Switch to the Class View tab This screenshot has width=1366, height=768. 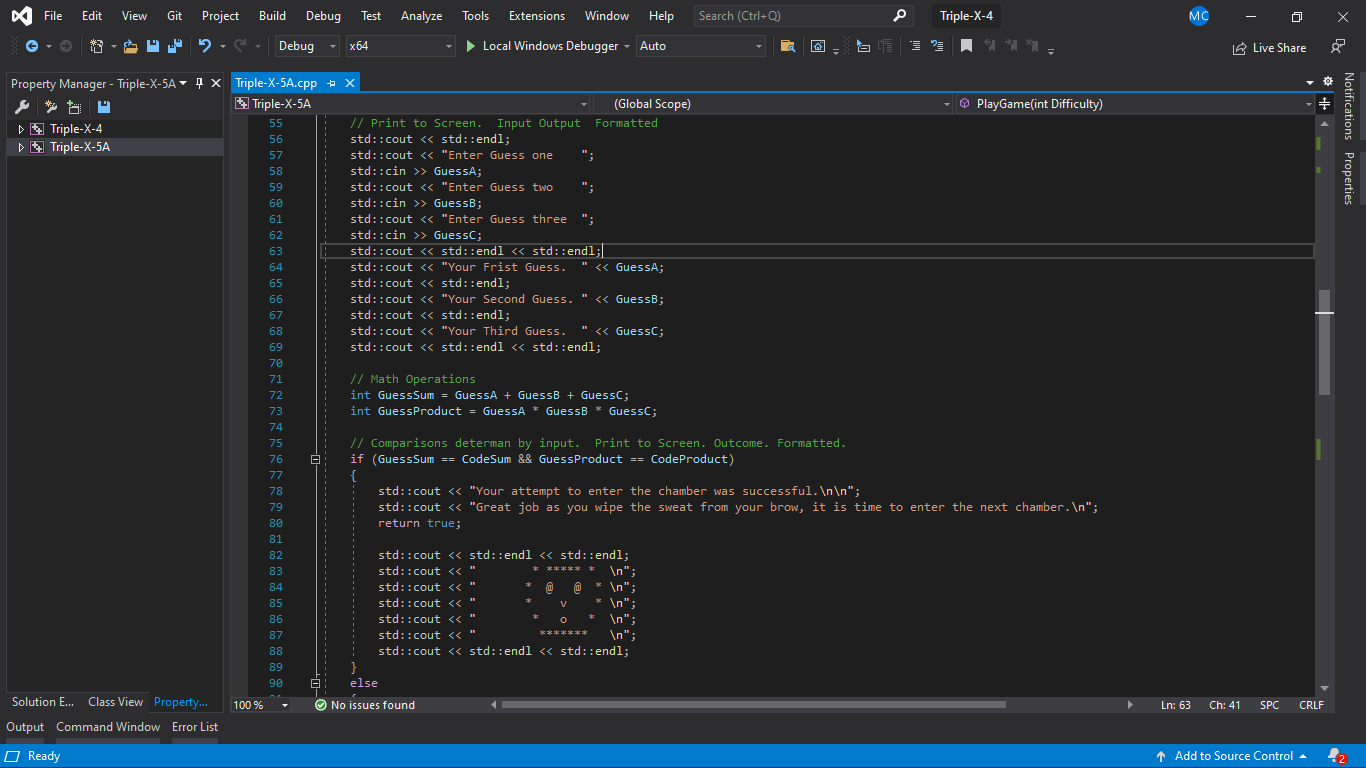click(x=115, y=702)
